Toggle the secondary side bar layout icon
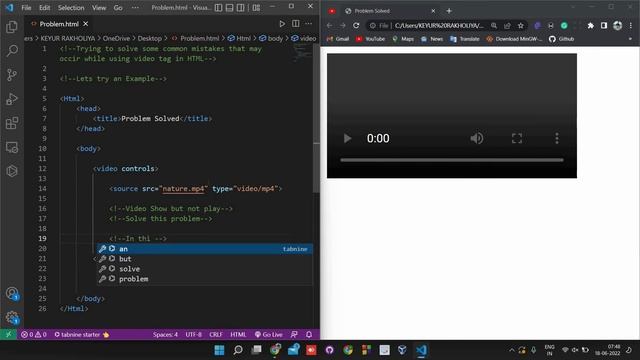640x360 pixels. 241,7
